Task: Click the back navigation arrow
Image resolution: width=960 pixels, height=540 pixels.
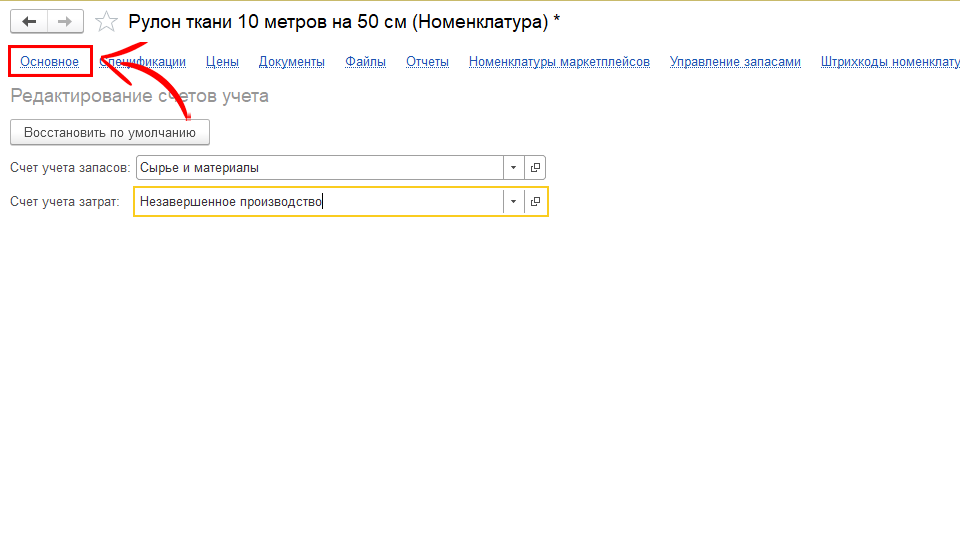Action: pos(29,21)
